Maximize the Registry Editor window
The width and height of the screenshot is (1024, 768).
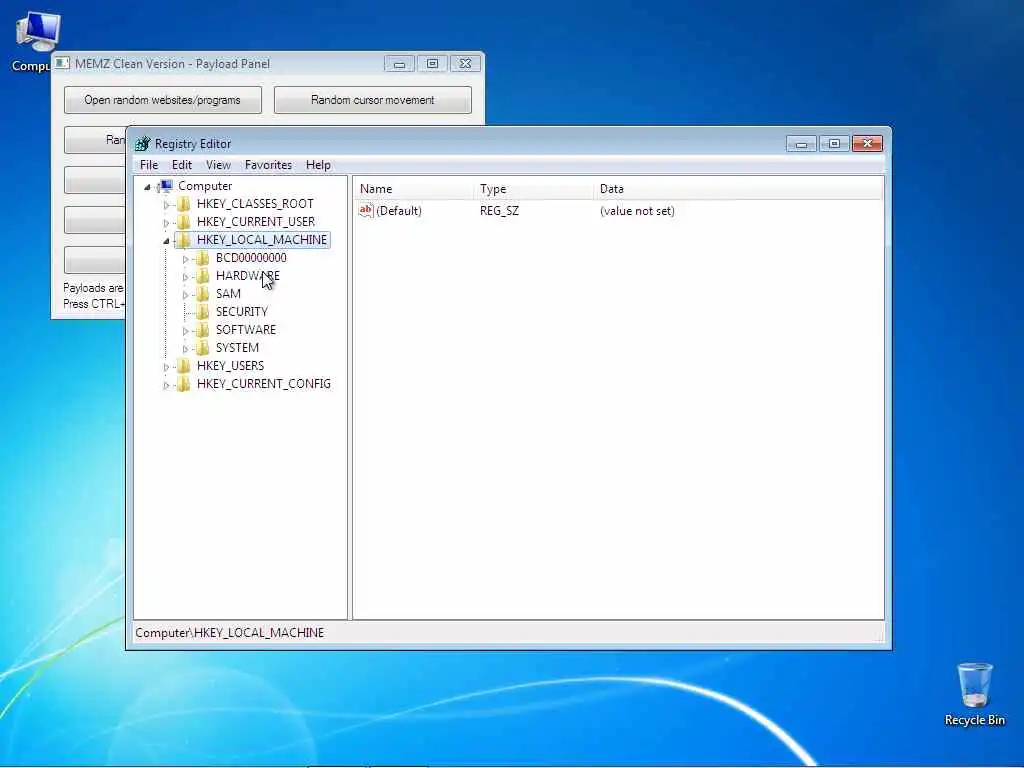[834, 144]
